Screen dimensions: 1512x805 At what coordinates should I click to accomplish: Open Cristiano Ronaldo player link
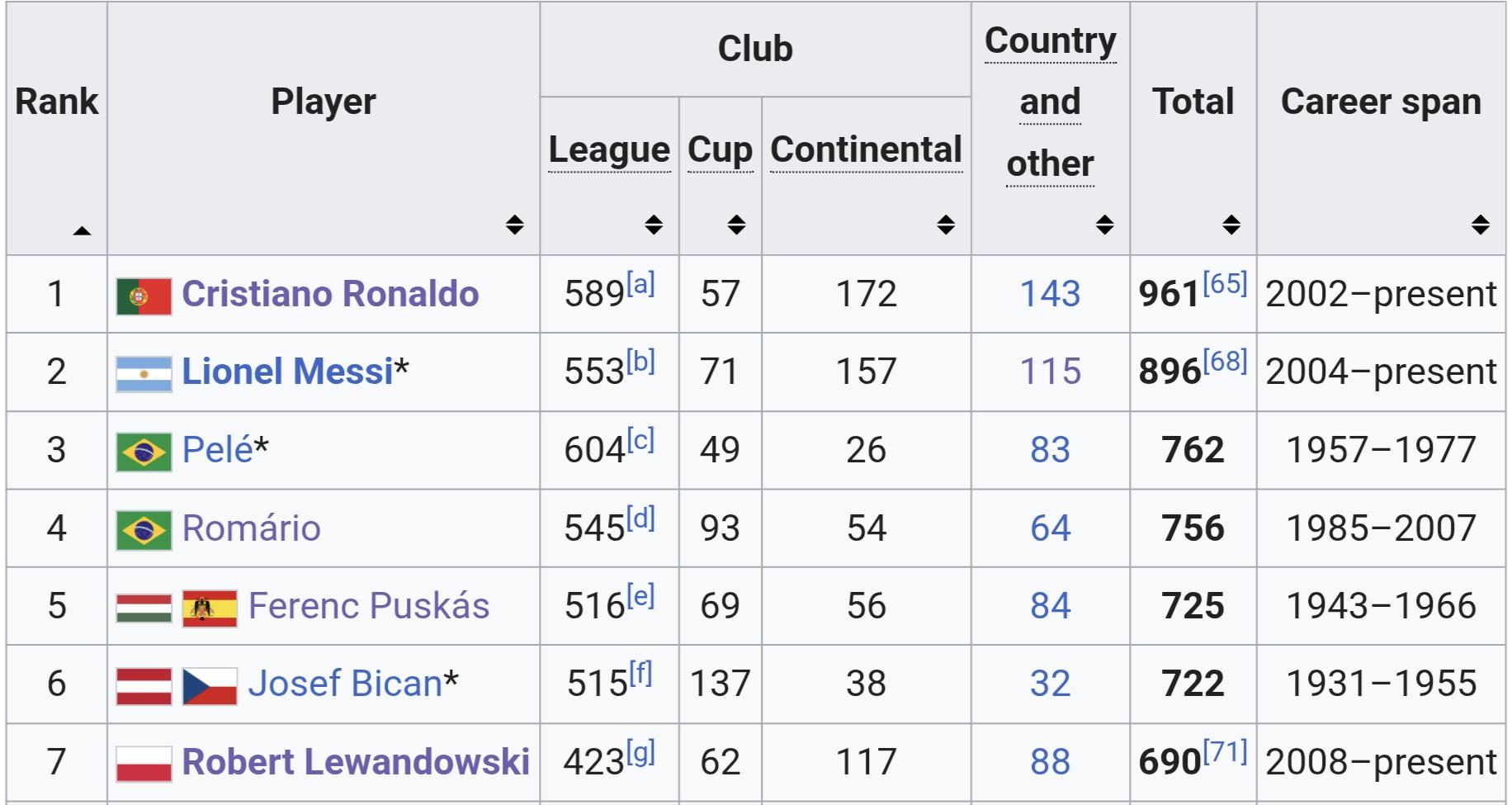click(330, 294)
